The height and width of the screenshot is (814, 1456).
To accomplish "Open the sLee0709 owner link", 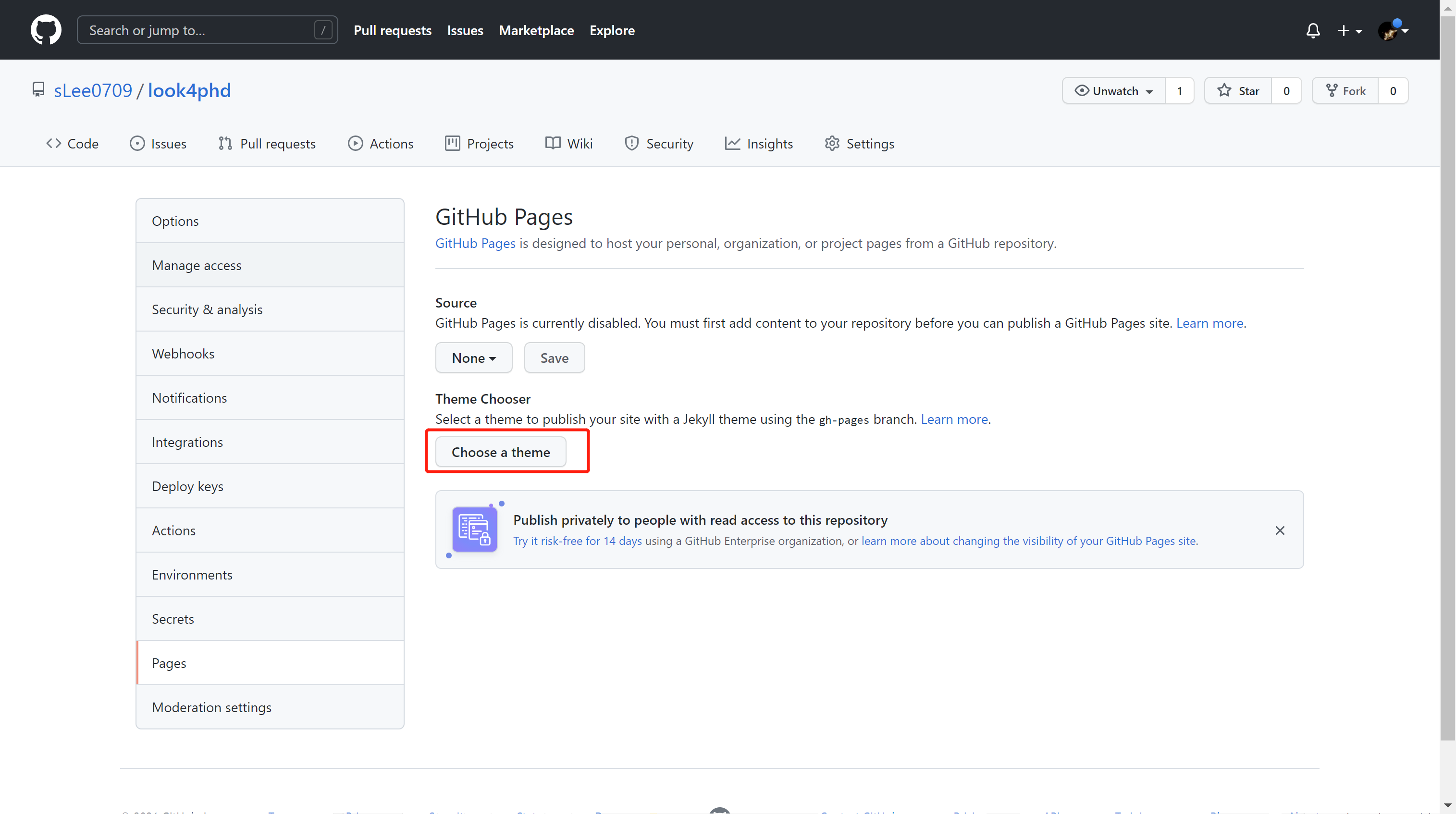I will click(93, 90).
